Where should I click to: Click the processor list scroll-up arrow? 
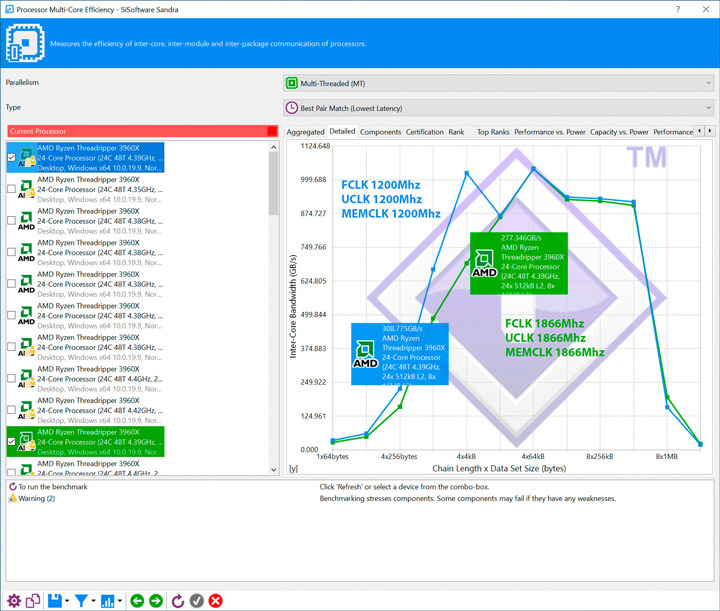click(x=274, y=147)
